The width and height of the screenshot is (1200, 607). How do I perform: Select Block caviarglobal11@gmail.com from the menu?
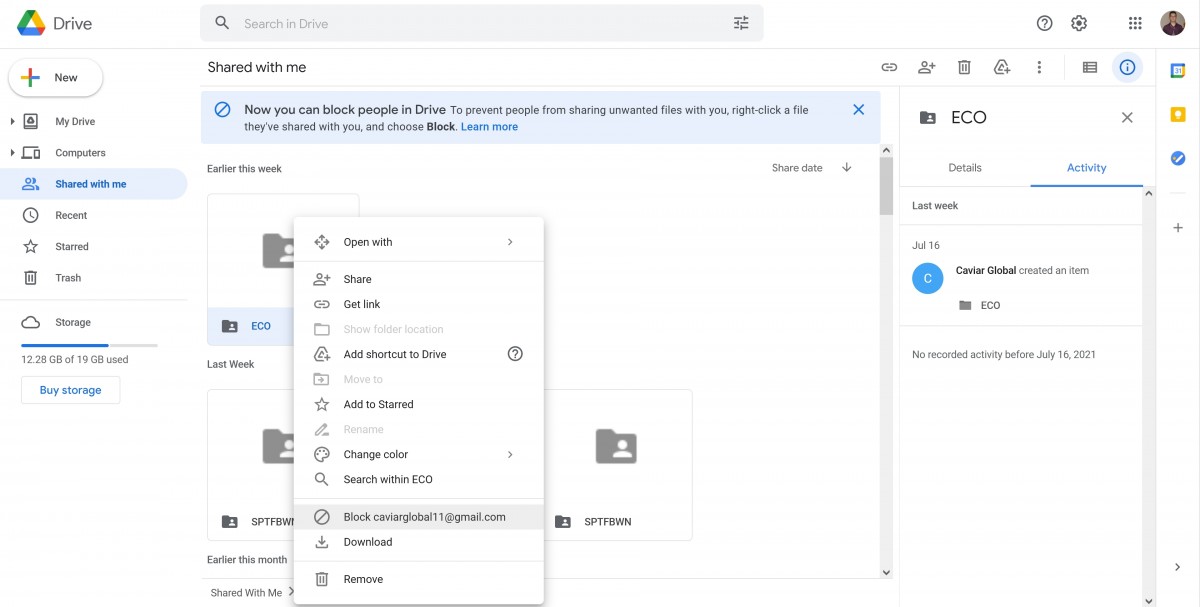tap(426, 516)
